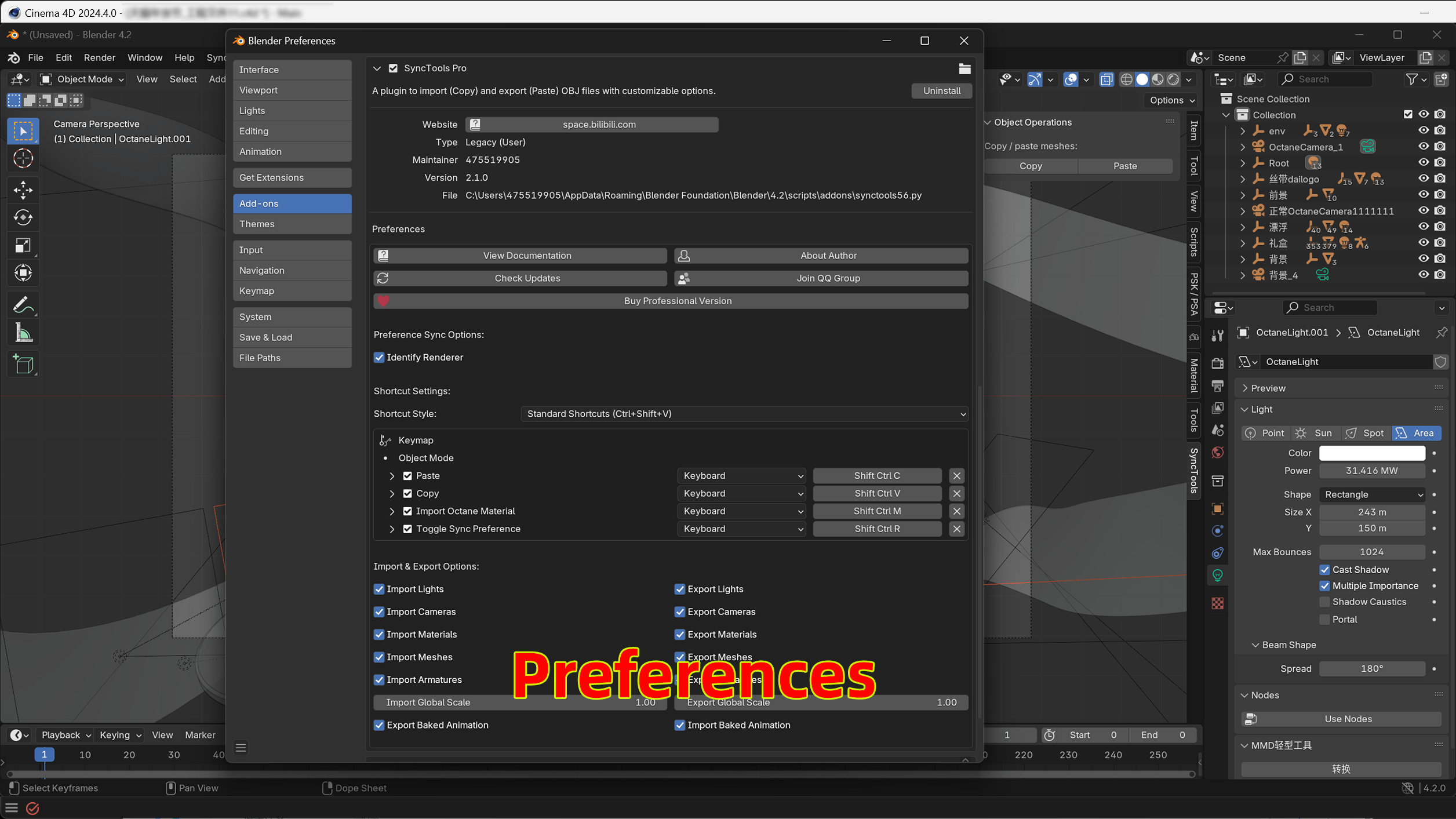Click View Documentation button

(x=520, y=256)
